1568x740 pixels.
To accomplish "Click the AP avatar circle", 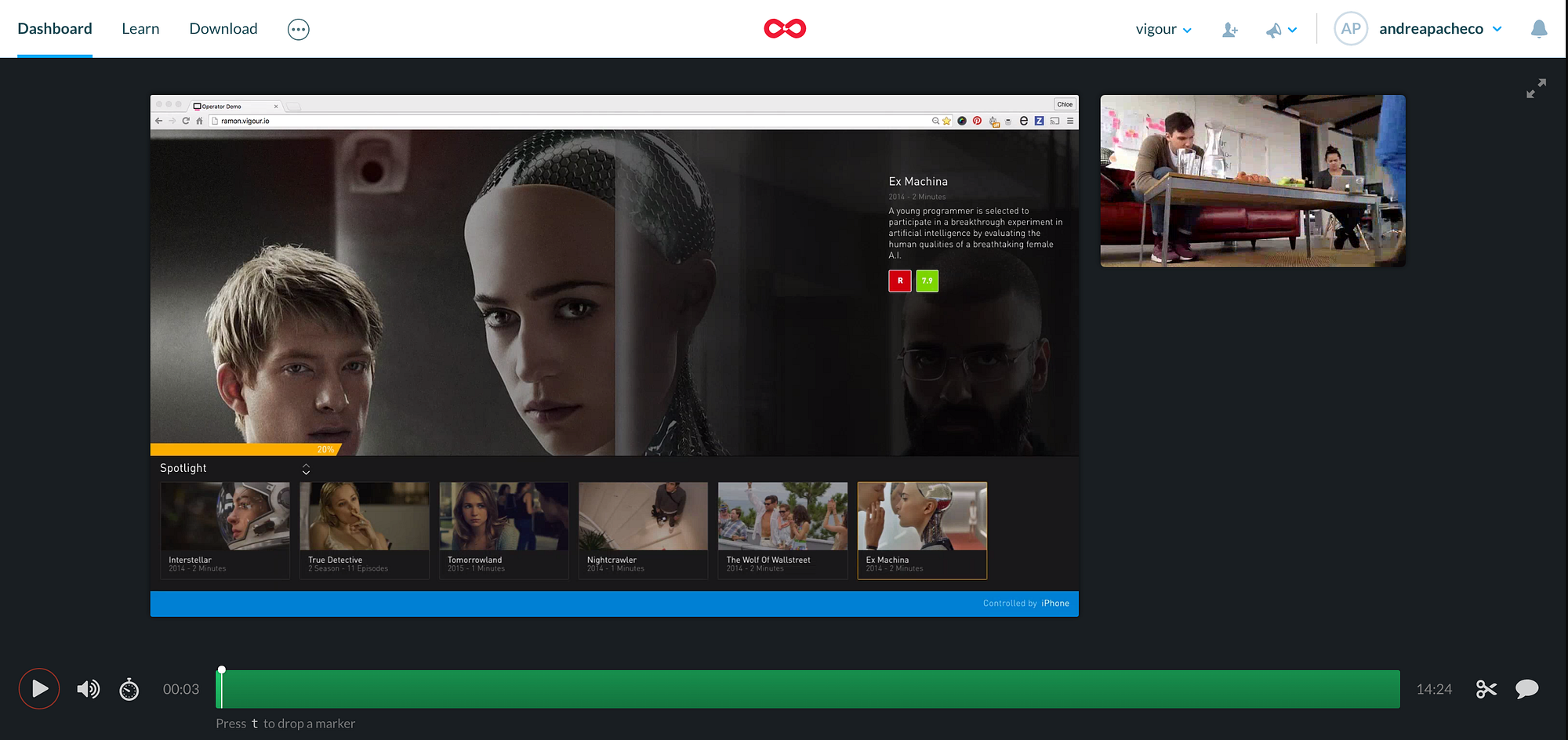I will point(1351,29).
